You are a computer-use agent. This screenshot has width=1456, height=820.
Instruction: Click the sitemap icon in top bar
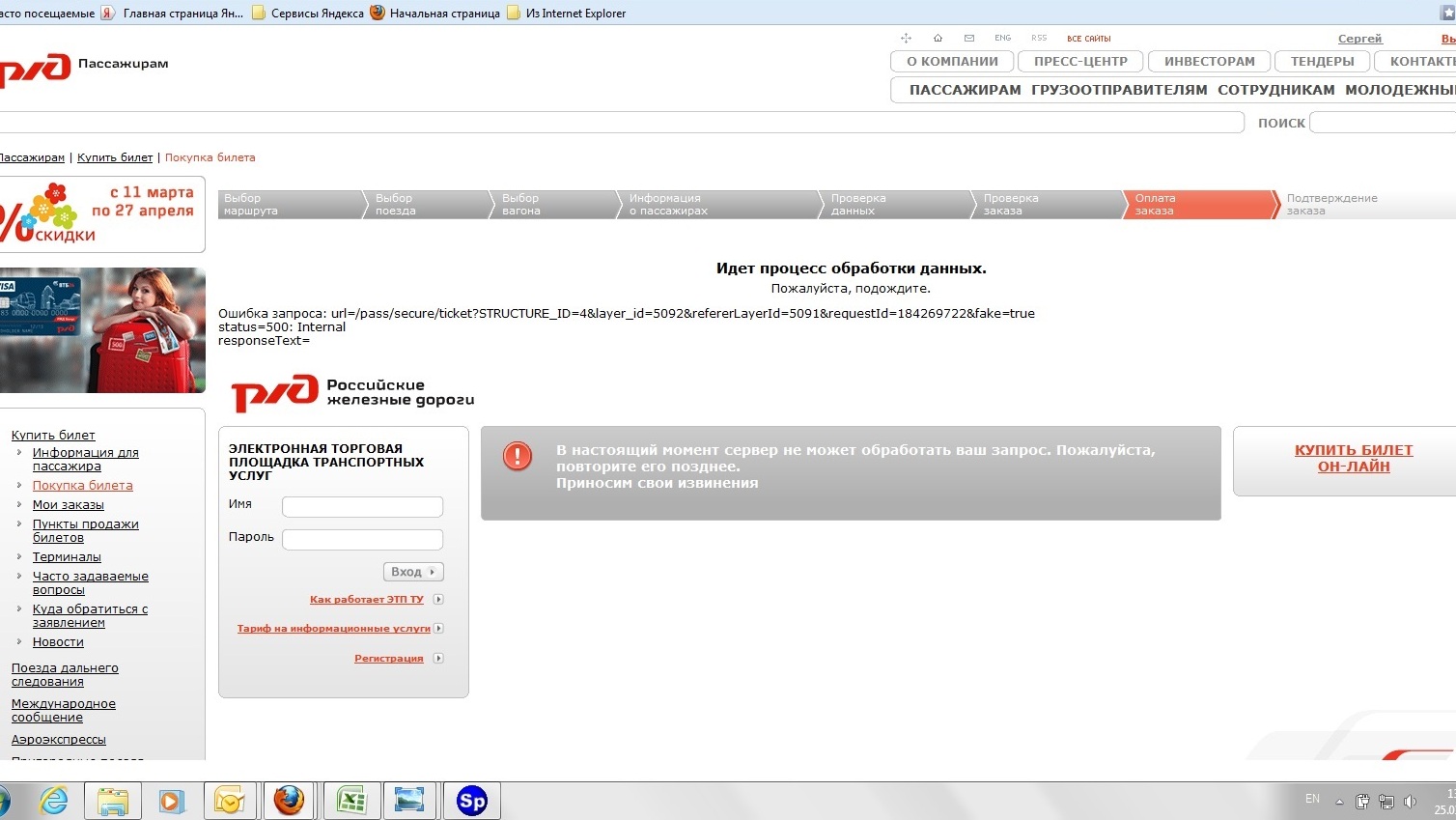tap(906, 39)
